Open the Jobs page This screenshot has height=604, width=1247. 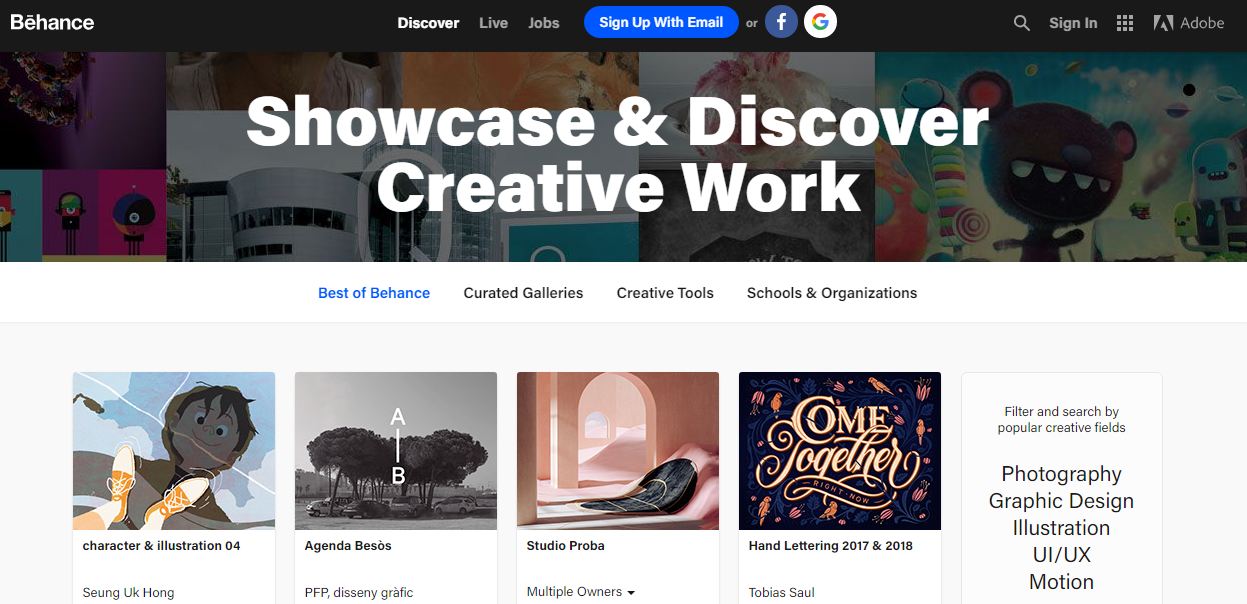(x=543, y=22)
